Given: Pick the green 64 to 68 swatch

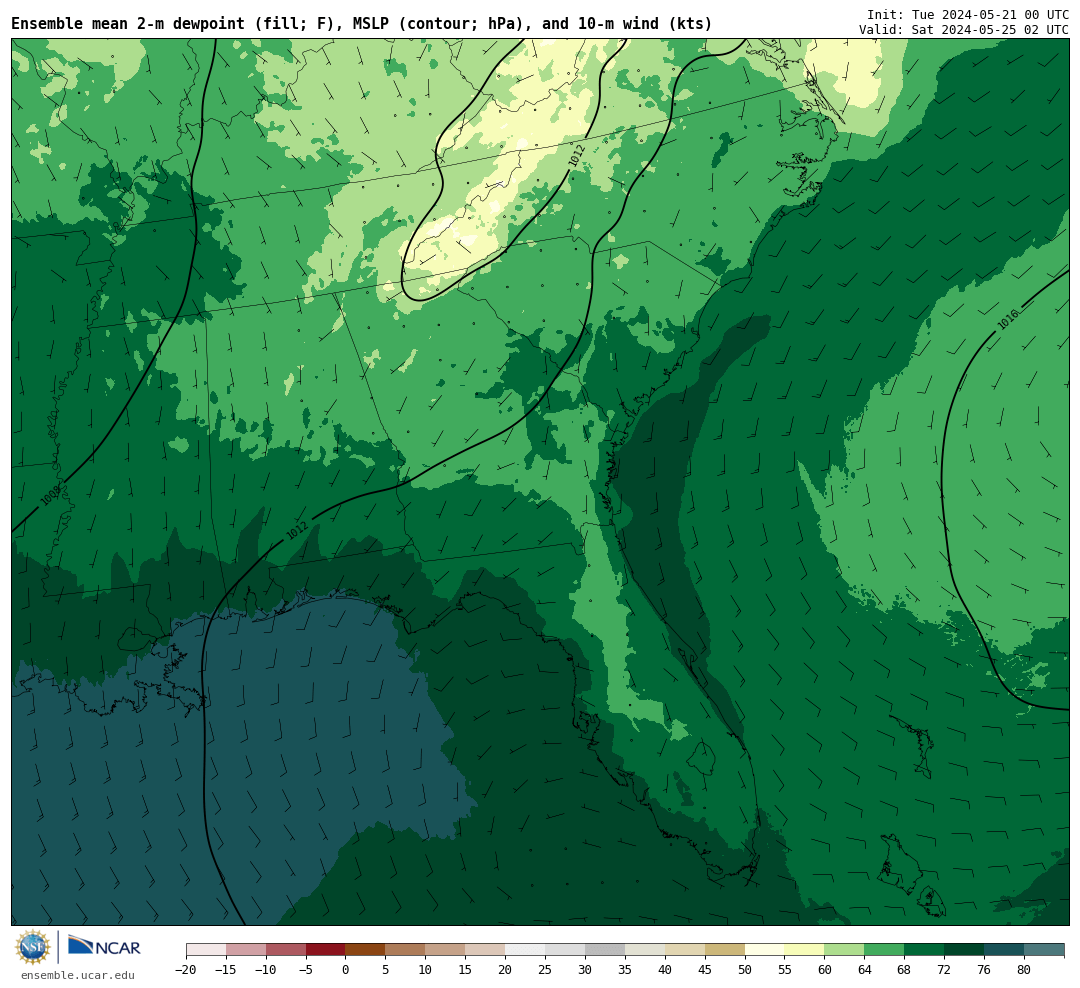Looking at the screenshot, I should pyautogui.click(x=885, y=950).
